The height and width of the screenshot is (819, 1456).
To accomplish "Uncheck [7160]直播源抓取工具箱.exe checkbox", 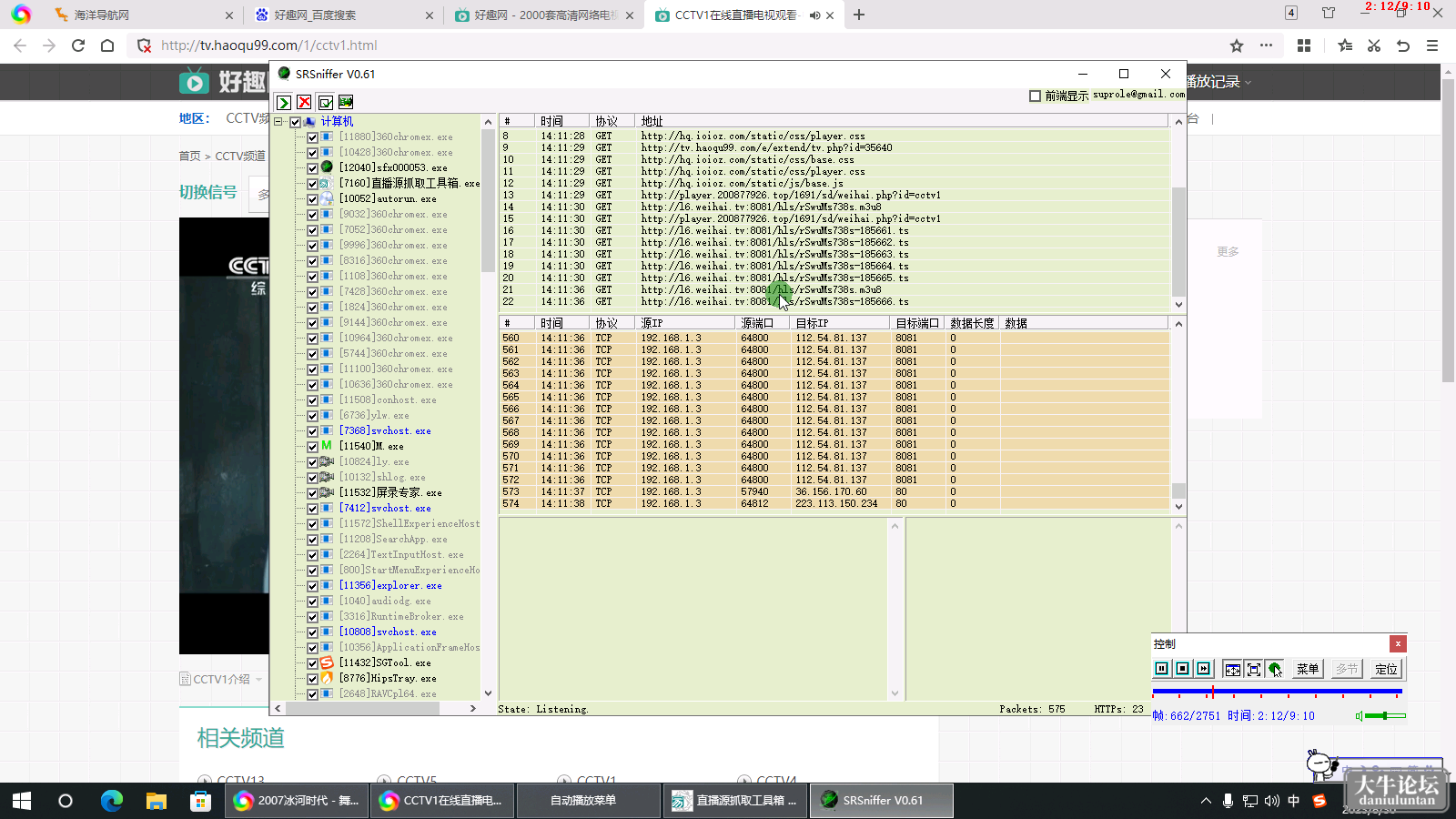I will [x=312, y=184].
